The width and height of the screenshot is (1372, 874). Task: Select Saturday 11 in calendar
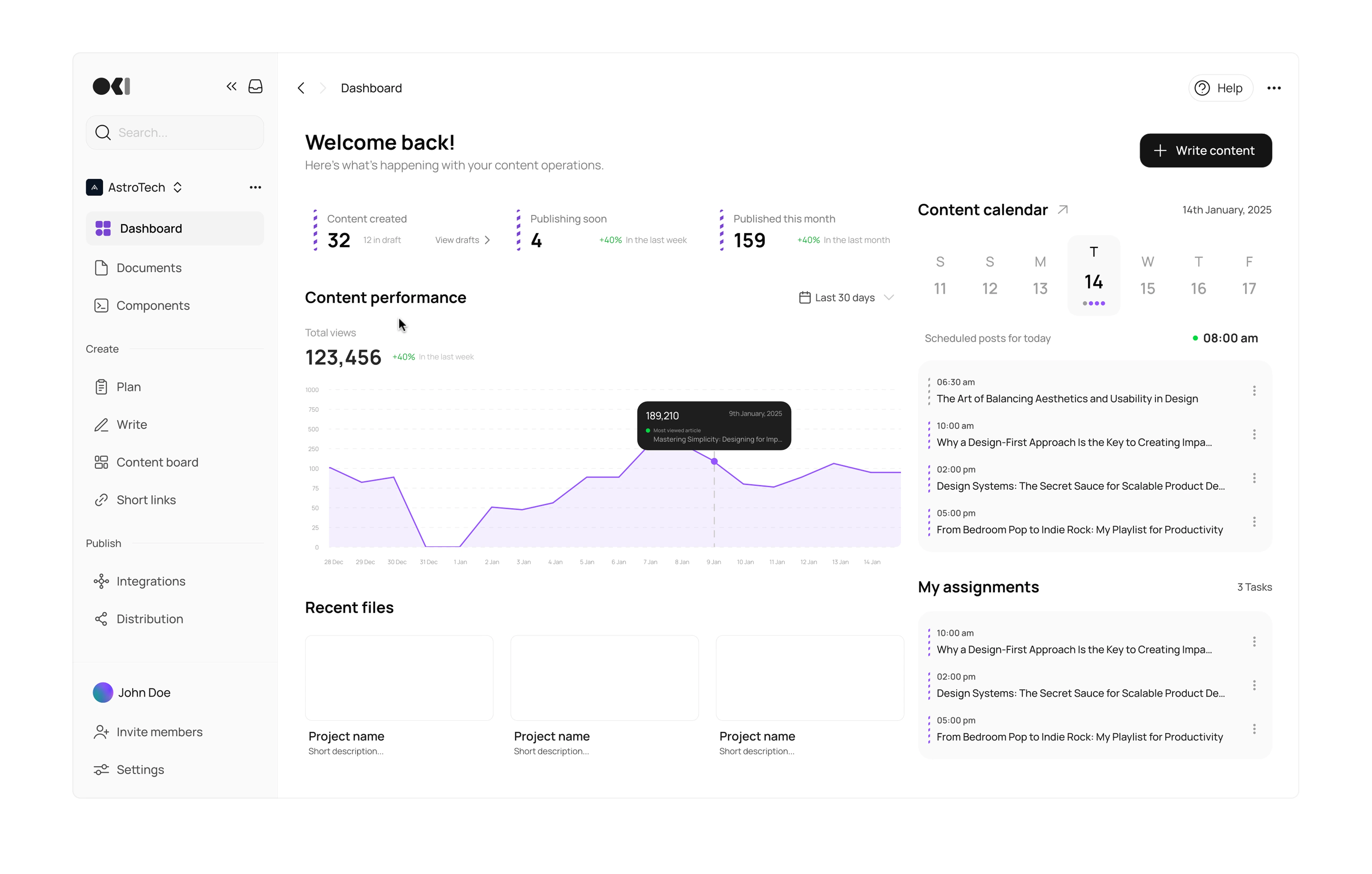click(x=940, y=276)
